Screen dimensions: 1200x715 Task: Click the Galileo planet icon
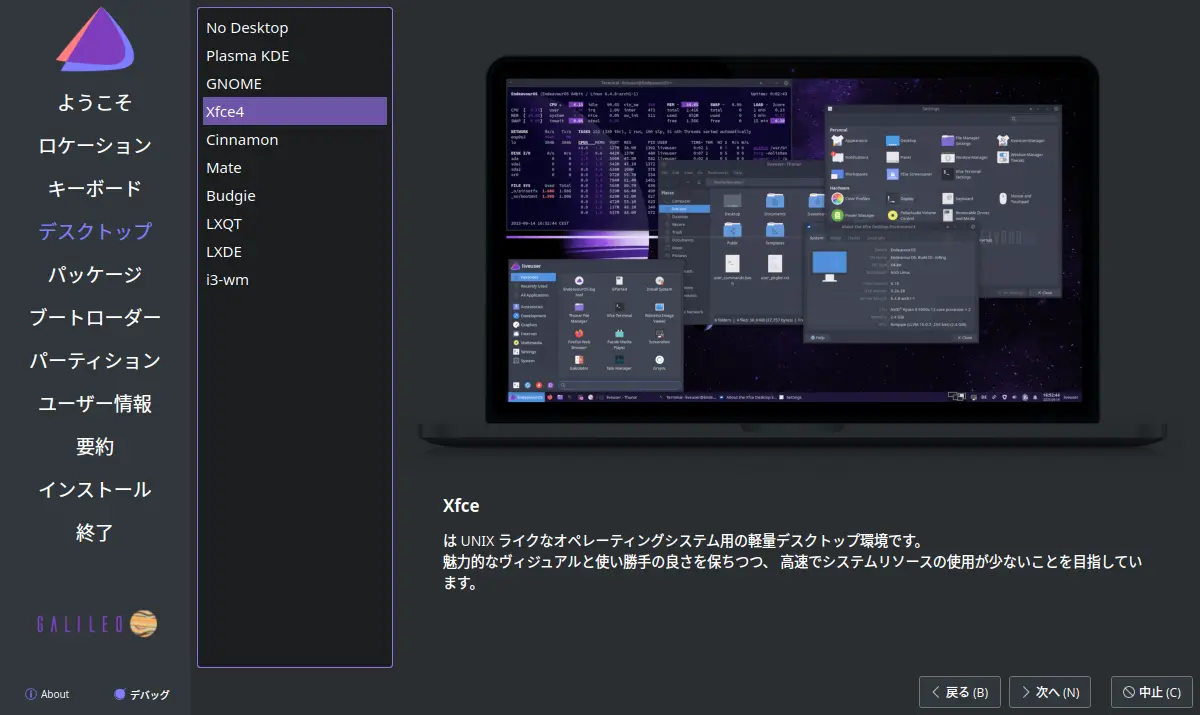(x=143, y=624)
